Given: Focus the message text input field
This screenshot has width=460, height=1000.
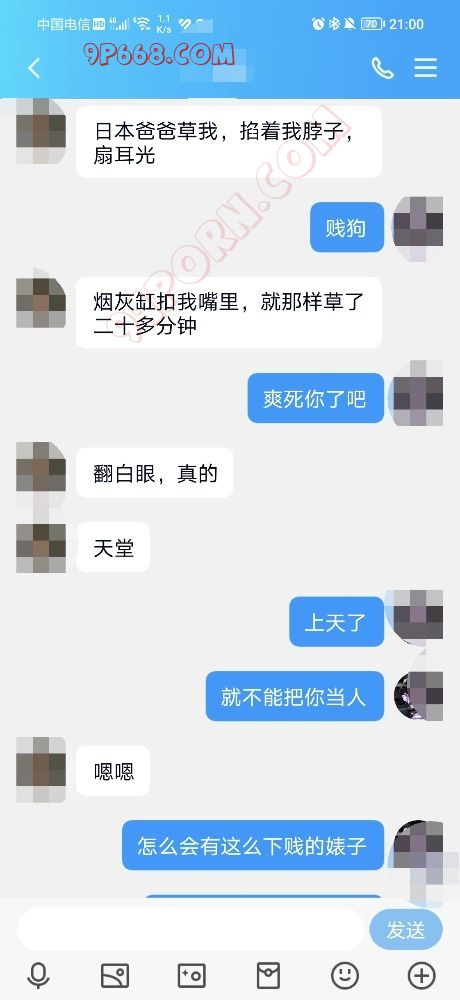Looking at the screenshot, I should tap(190, 930).
